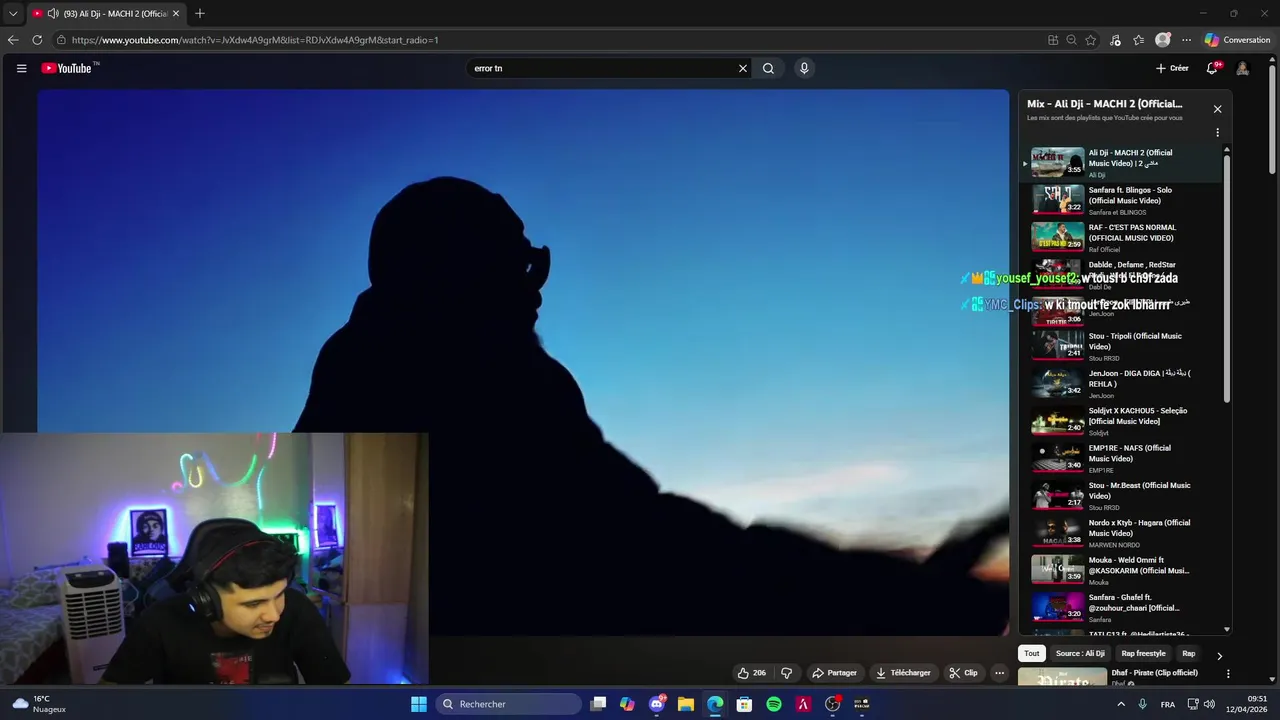The image size is (1280, 720).
Task: Open the tab actions dropdown
Action: pyautogui.click(x=11, y=13)
